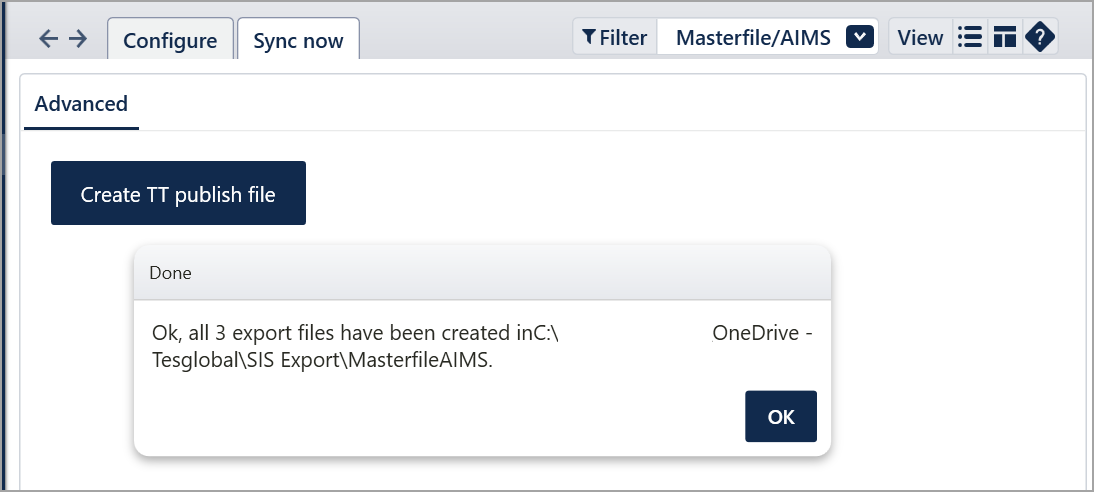Click the View label in toolbar
The width and height of the screenshot is (1094, 492).
coord(920,38)
